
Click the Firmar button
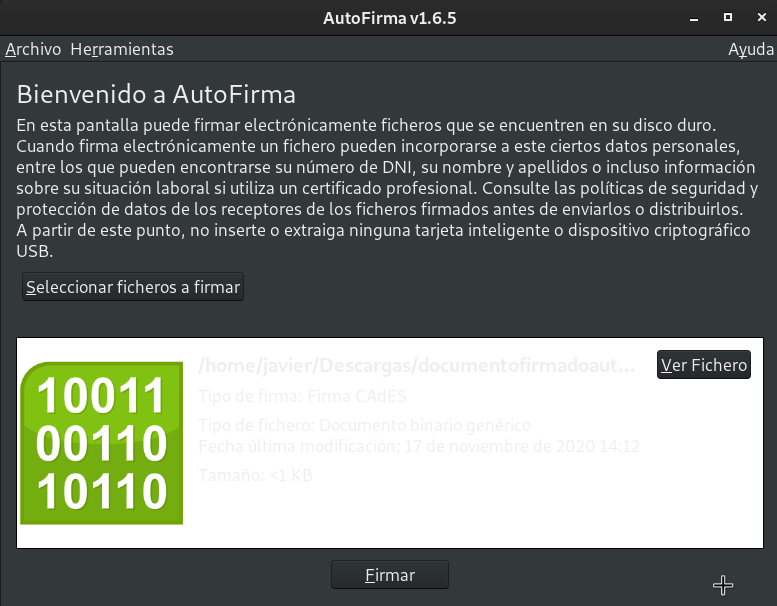coord(390,575)
